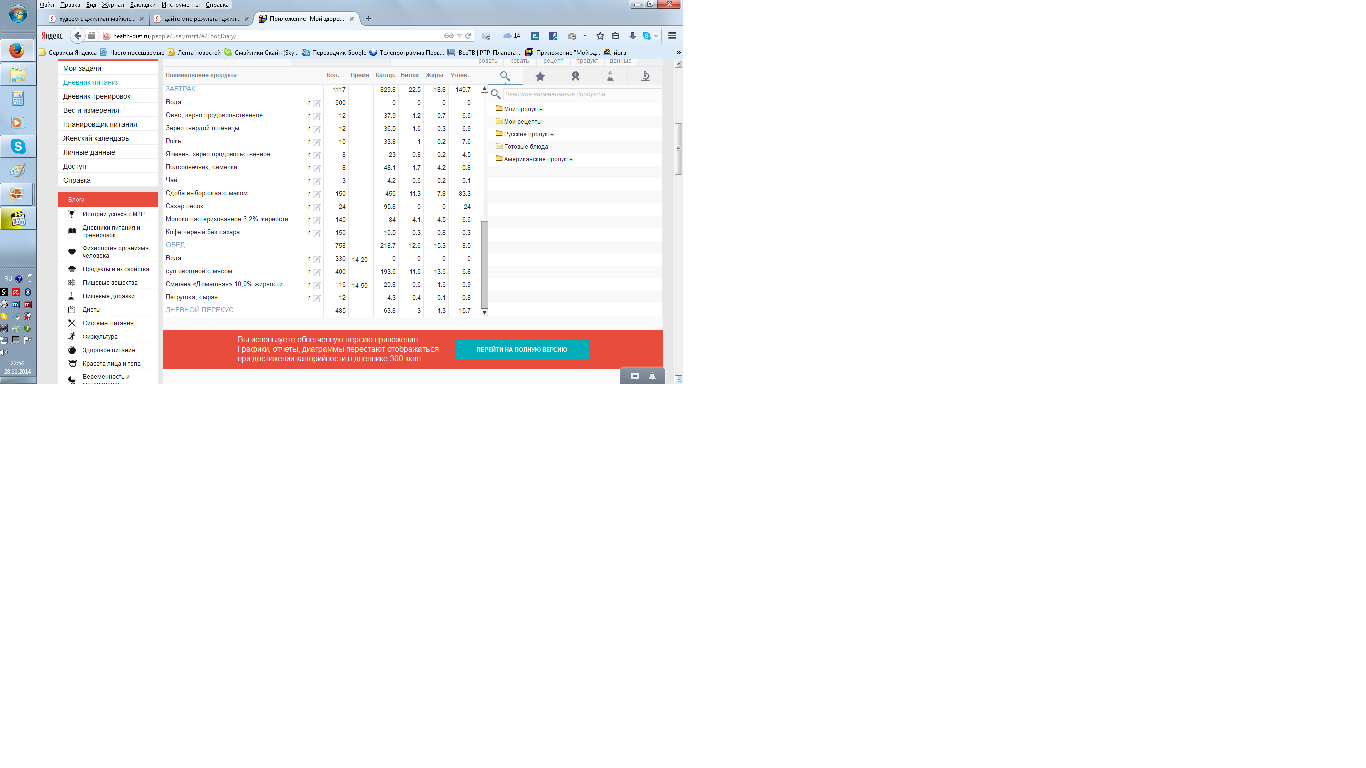Expand the 'Мои рецепты' folder
The height and width of the screenshot is (768, 1366).
point(522,121)
